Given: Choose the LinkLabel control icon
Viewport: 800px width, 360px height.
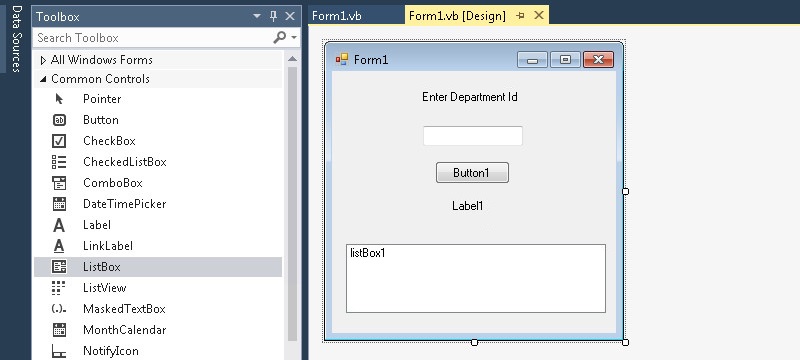Looking at the screenshot, I should [59, 246].
